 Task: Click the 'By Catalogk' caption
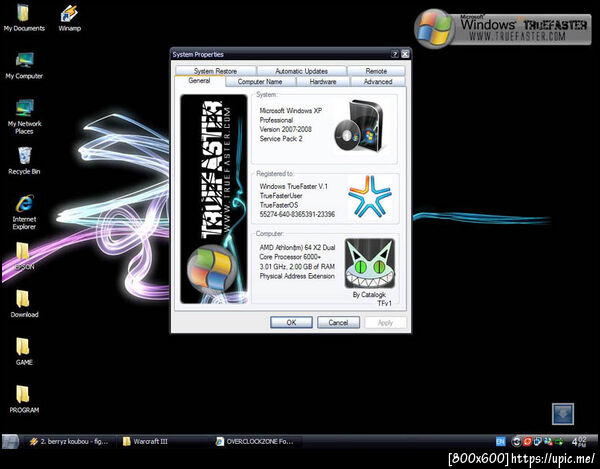point(369,295)
